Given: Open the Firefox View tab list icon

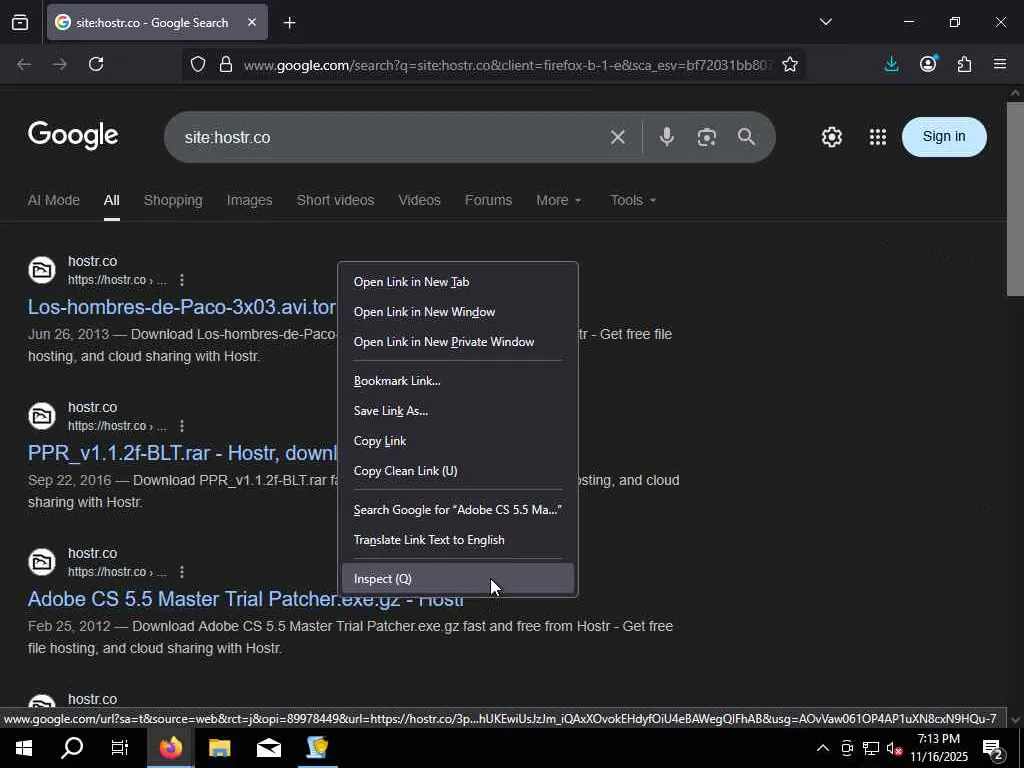Looking at the screenshot, I should (20, 23).
